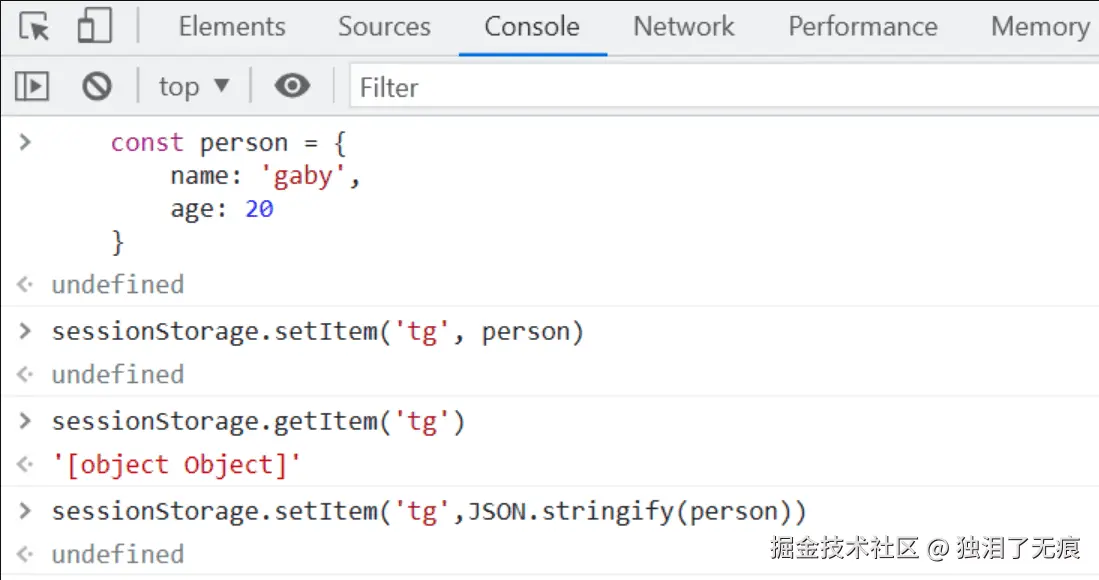
Task: Select the Console tab
Action: click(532, 27)
